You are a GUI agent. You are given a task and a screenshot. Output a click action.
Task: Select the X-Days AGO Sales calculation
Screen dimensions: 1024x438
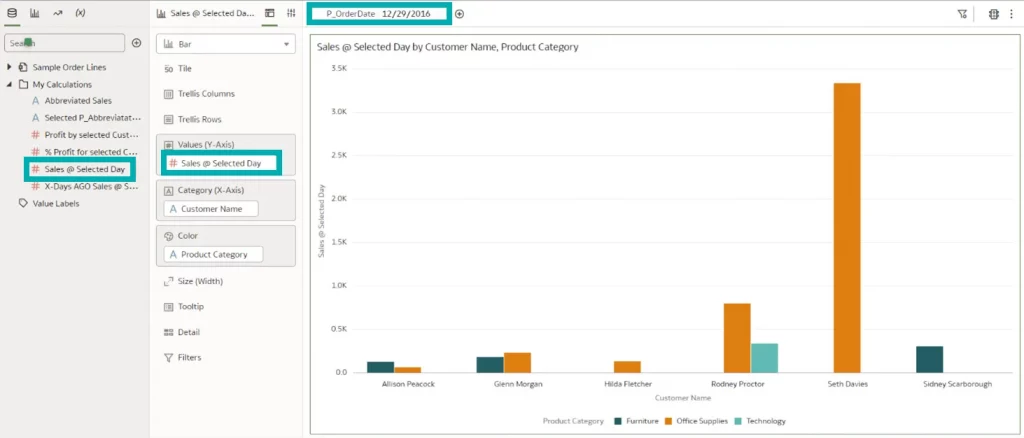[90, 186]
